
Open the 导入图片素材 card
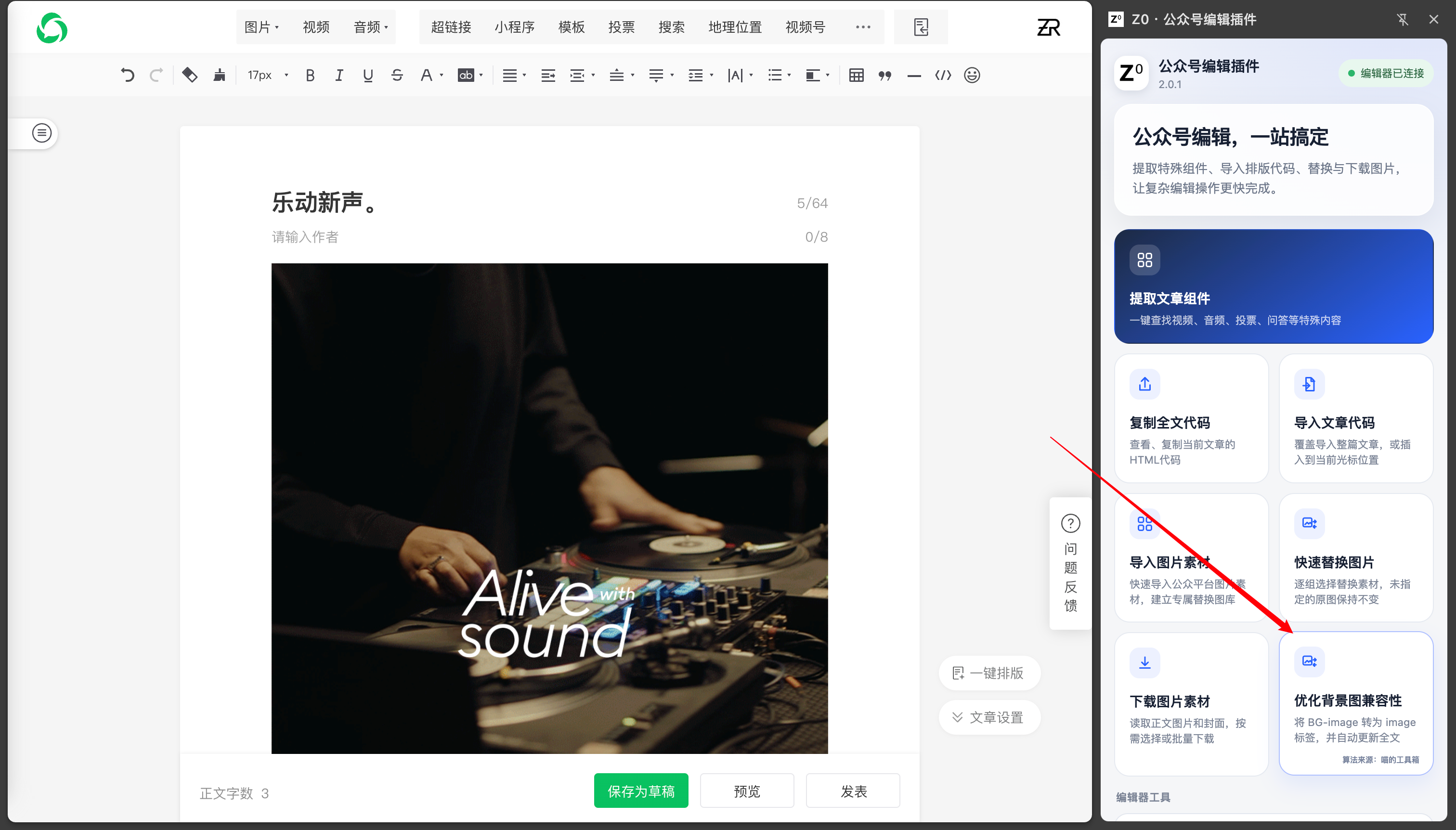pyautogui.click(x=1191, y=558)
